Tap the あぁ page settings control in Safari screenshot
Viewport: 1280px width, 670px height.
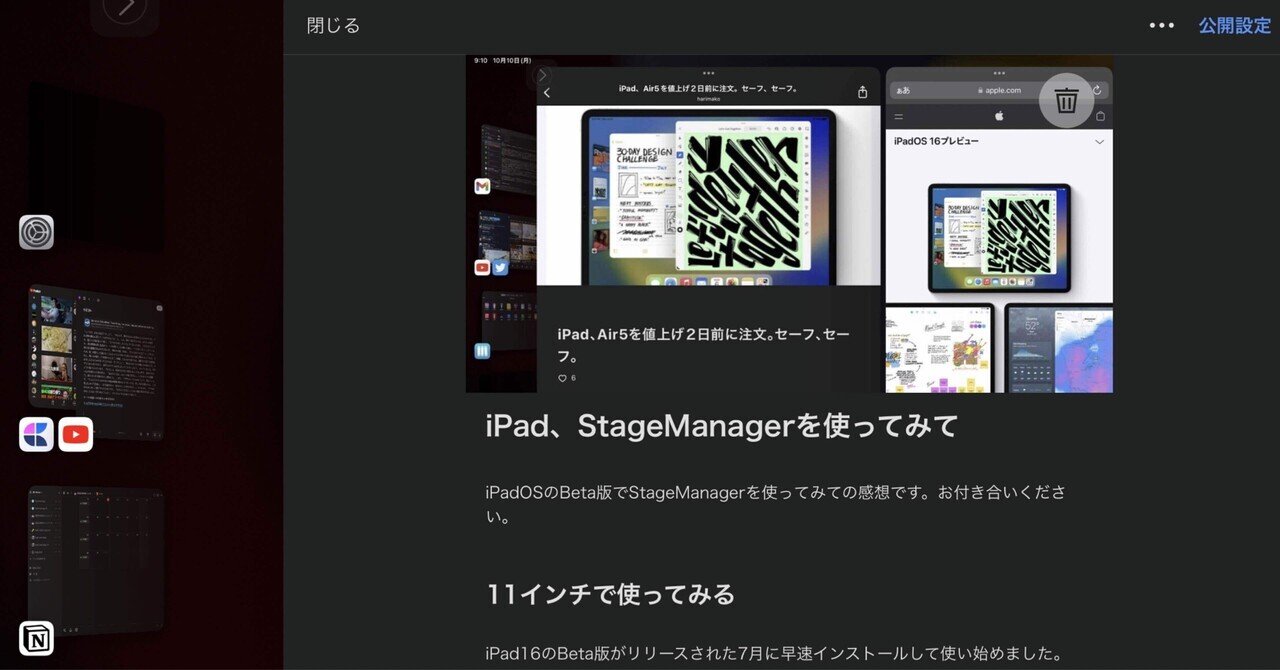coord(903,90)
